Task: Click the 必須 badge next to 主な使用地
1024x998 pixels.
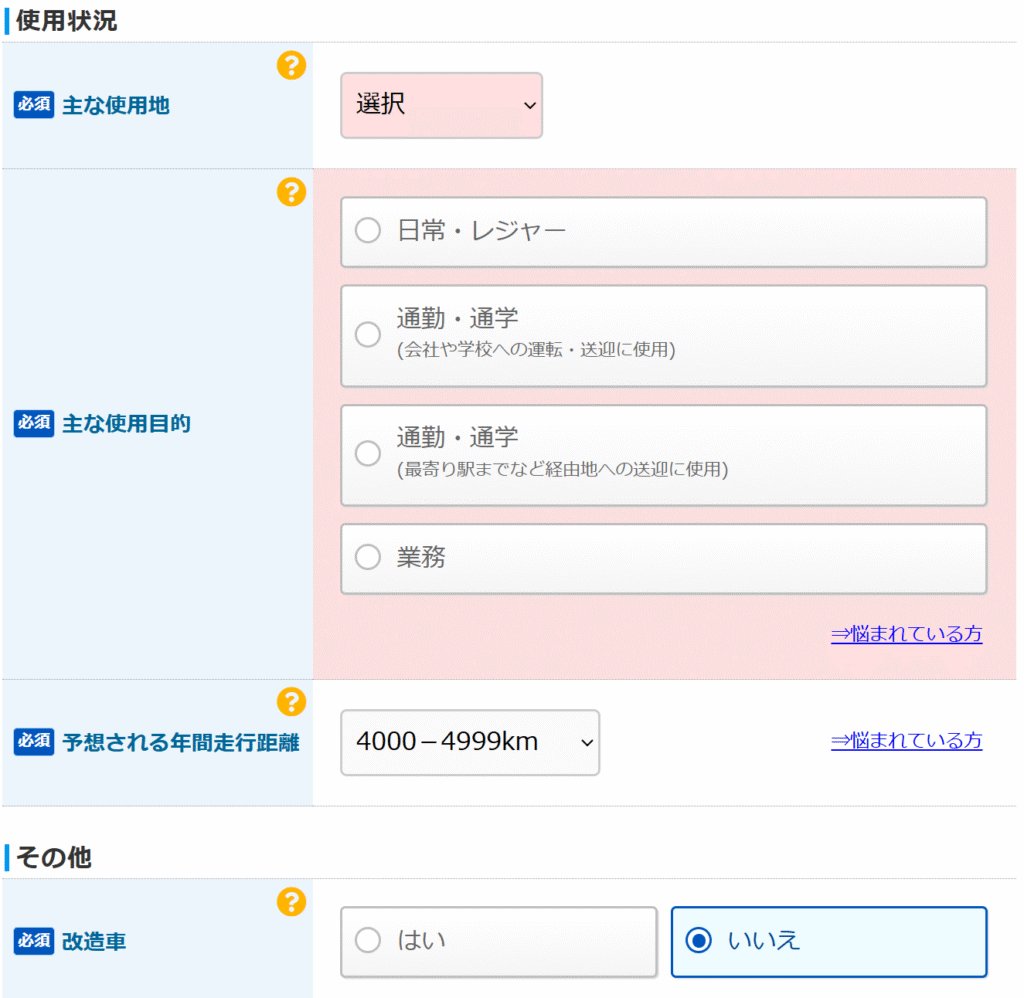Action: click(33, 105)
